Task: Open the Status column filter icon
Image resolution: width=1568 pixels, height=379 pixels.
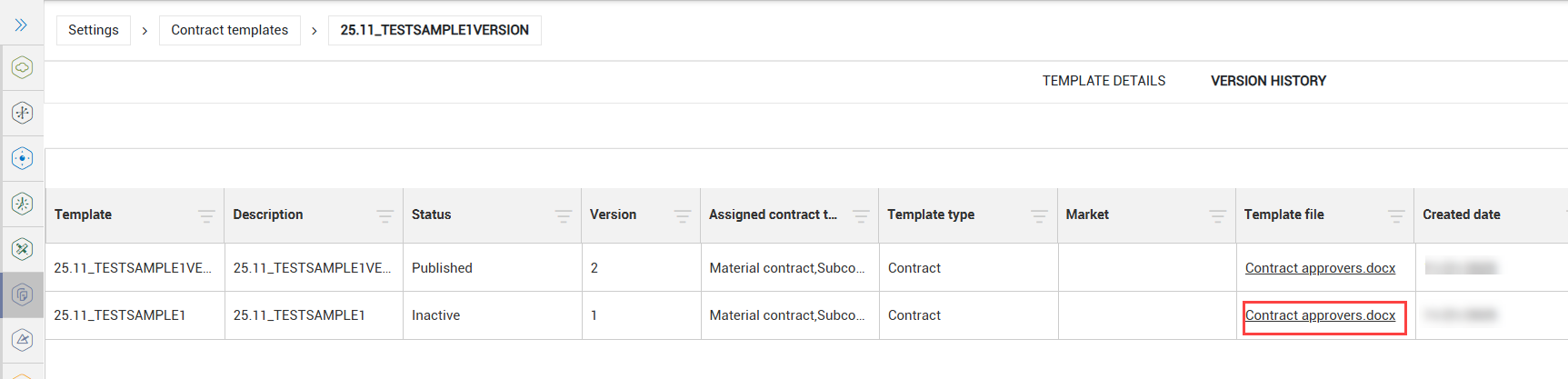Action: tap(564, 215)
